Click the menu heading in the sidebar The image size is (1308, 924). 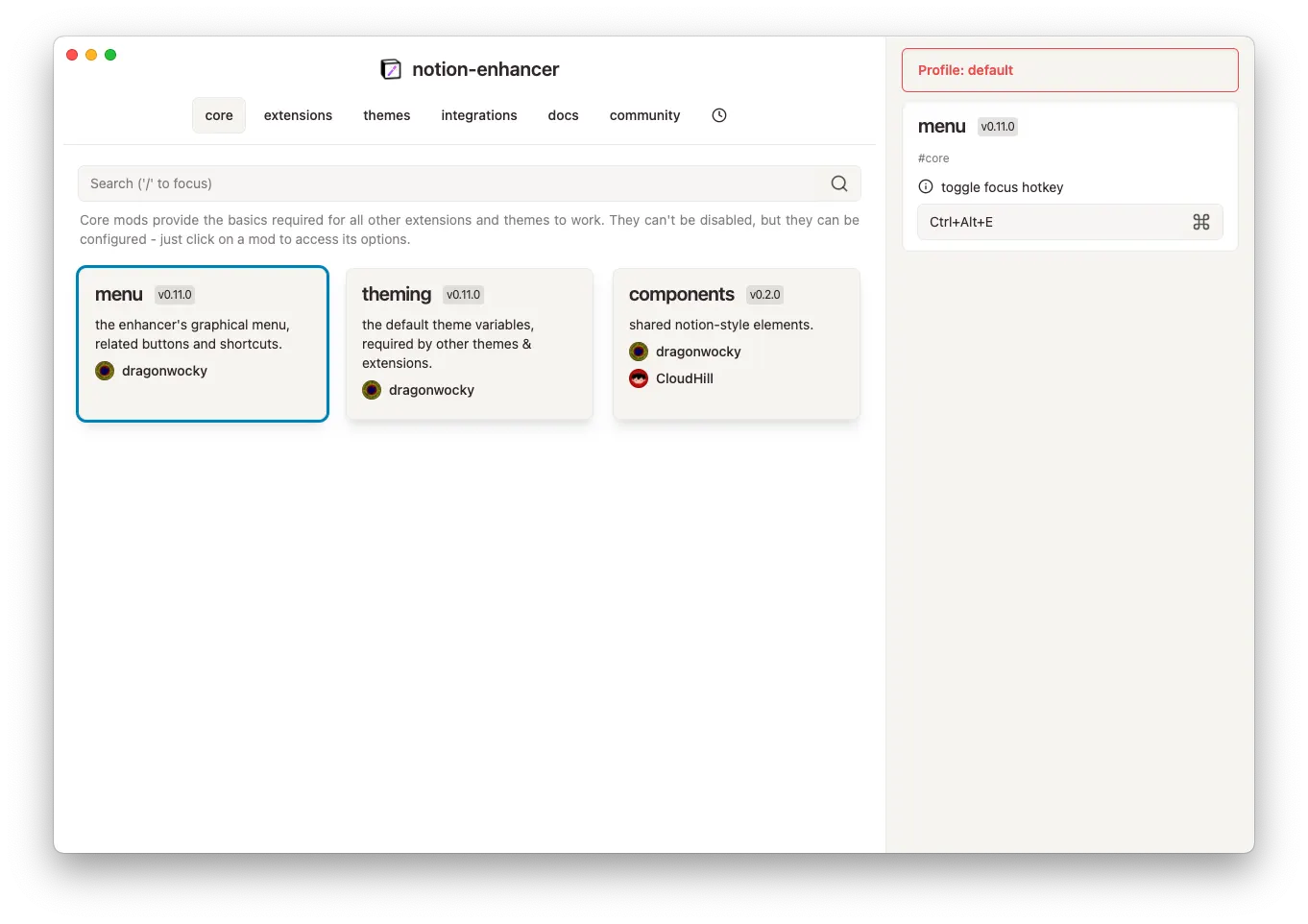coord(942,127)
